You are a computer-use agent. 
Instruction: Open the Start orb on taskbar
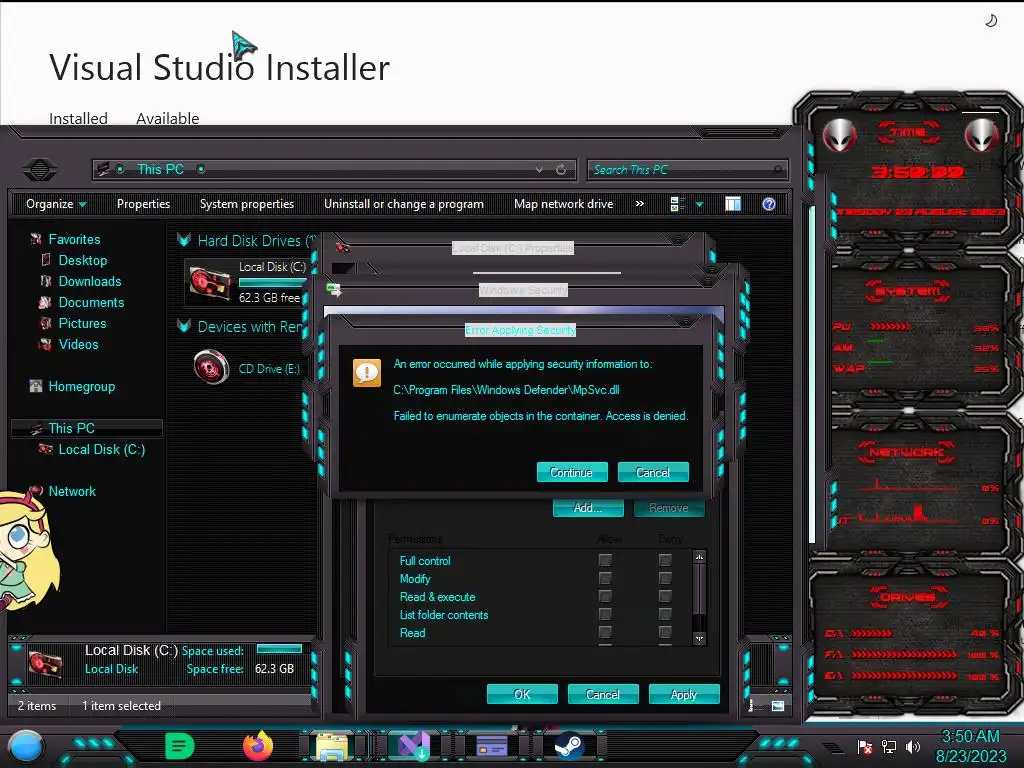[x=26, y=746]
